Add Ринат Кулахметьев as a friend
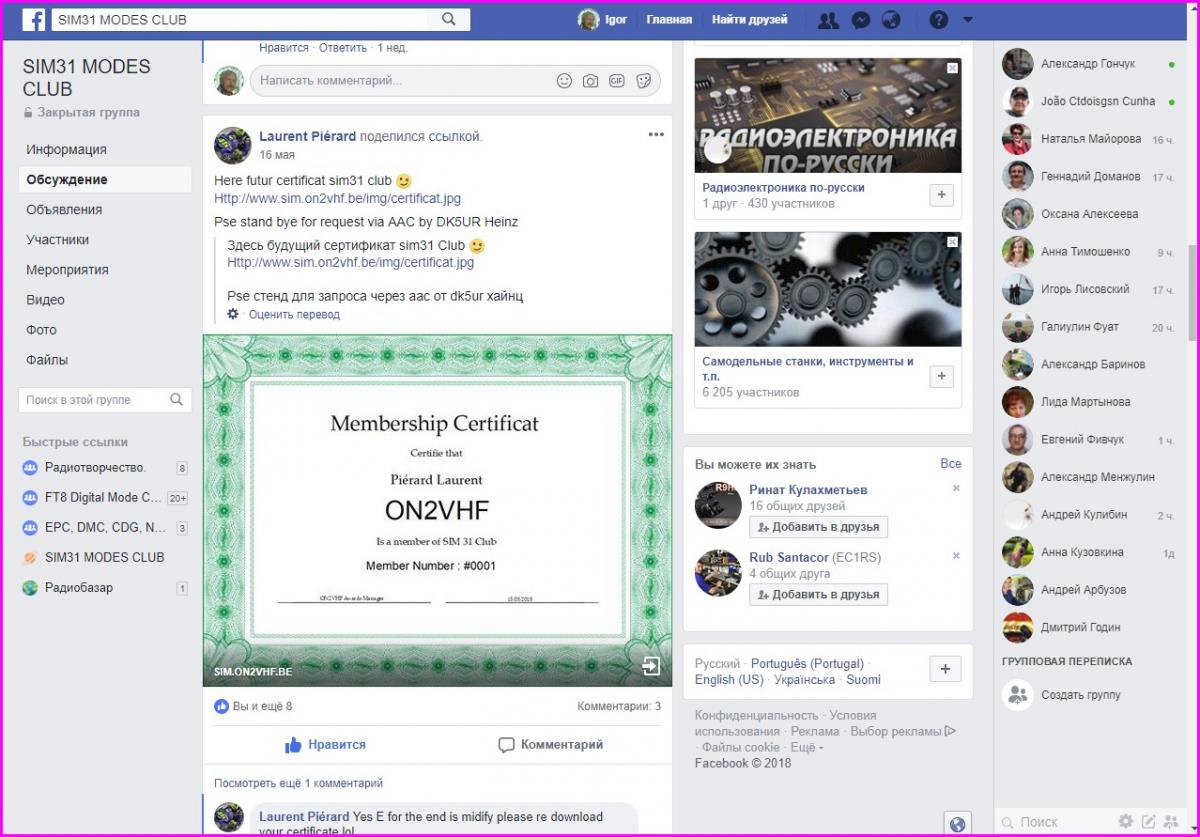 click(x=818, y=527)
